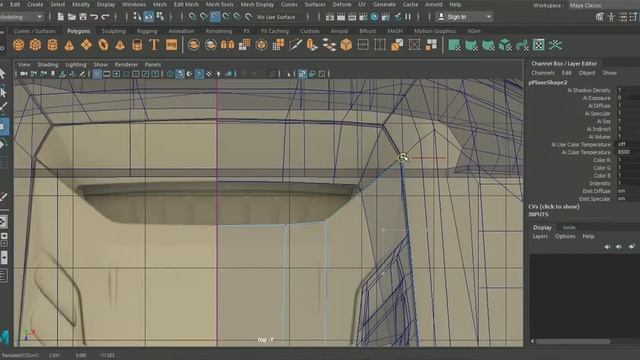Click the Undo arrow icon
Viewport: 640px width, 360px height.
[94, 17]
